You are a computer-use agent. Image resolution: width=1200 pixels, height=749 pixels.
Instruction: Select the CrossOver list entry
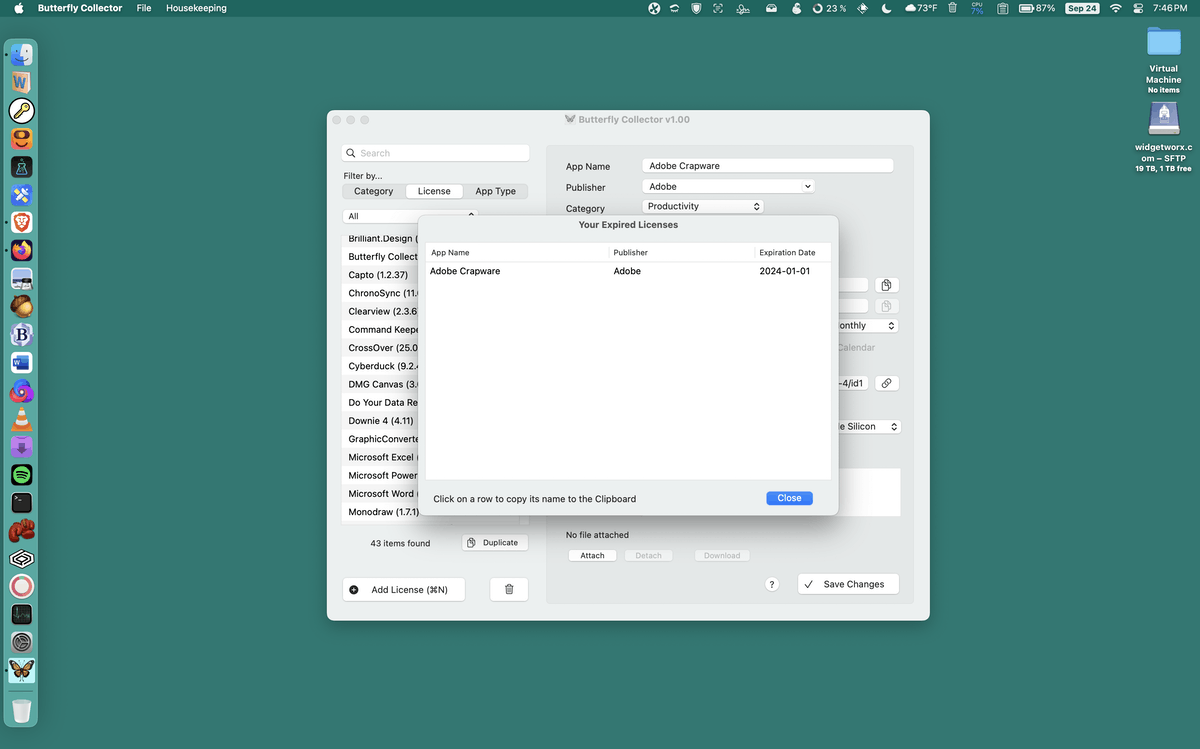coord(380,348)
